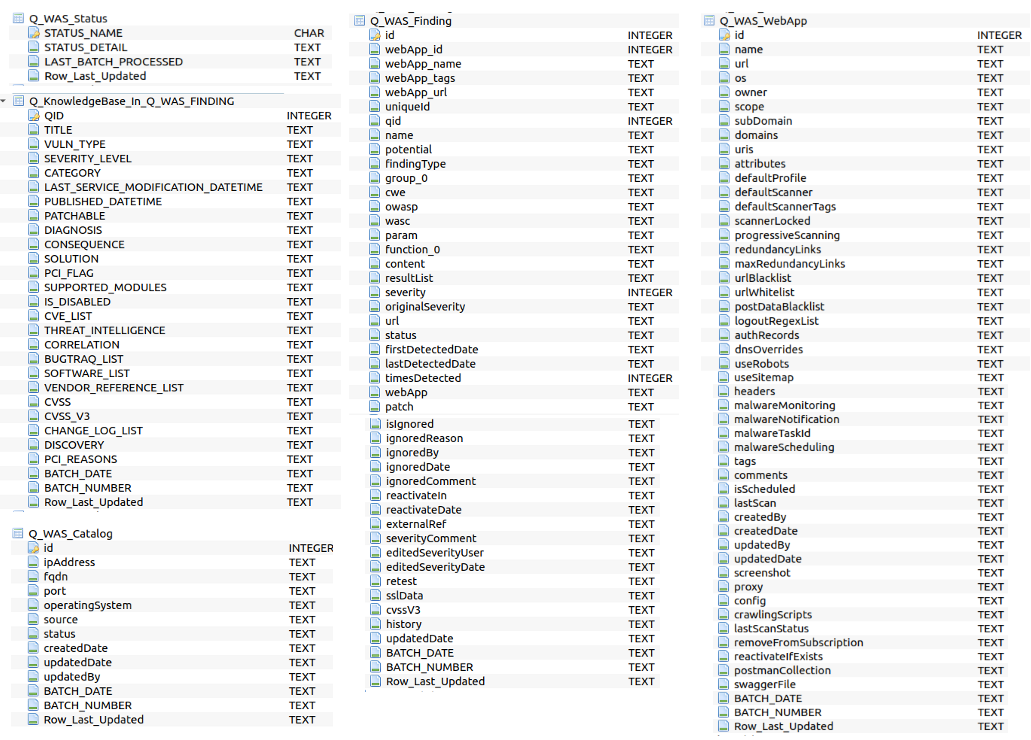Click the TEXT type of lastScanStatus
The image size is (1031, 740).
[x=990, y=629]
